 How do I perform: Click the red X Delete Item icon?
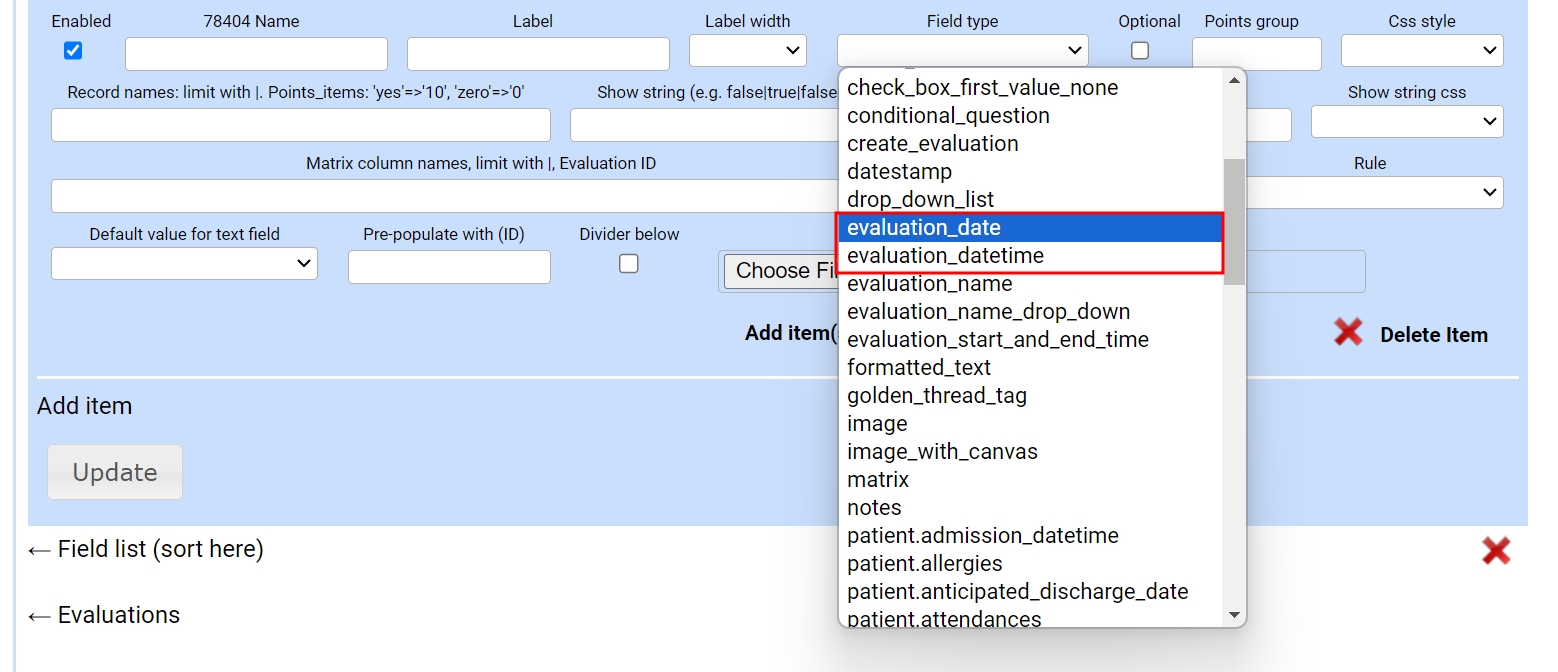tap(1348, 333)
